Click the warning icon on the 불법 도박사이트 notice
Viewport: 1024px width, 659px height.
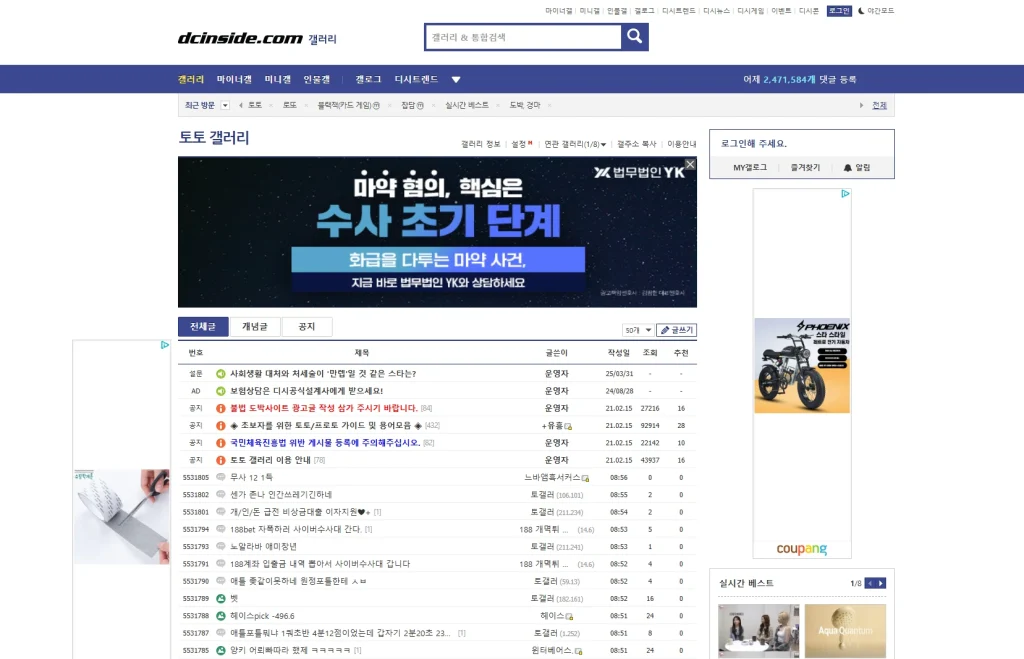pyautogui.click(x=222, y=408)
